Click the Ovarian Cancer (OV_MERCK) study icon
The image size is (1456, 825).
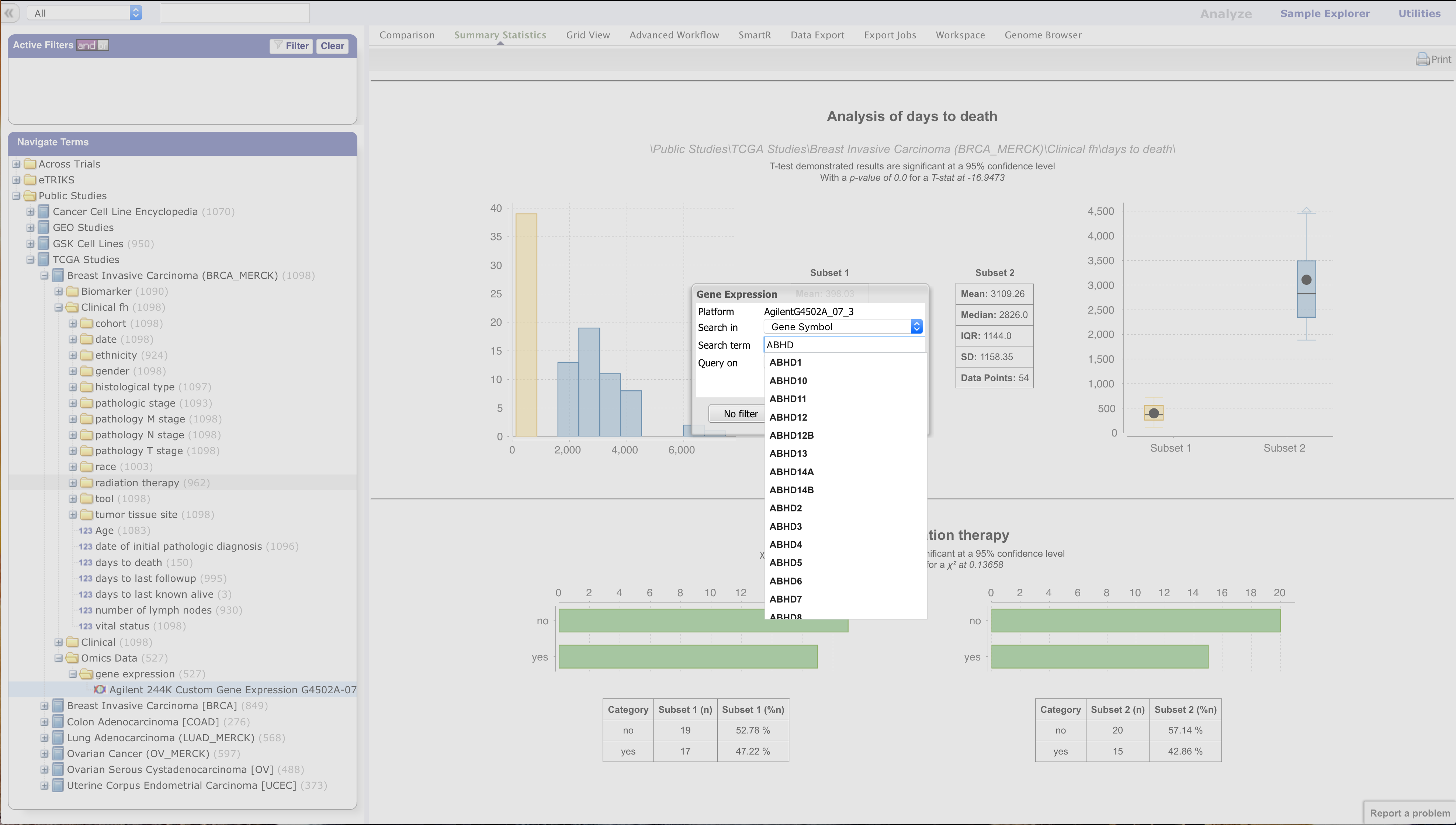(x=58, y=753)
